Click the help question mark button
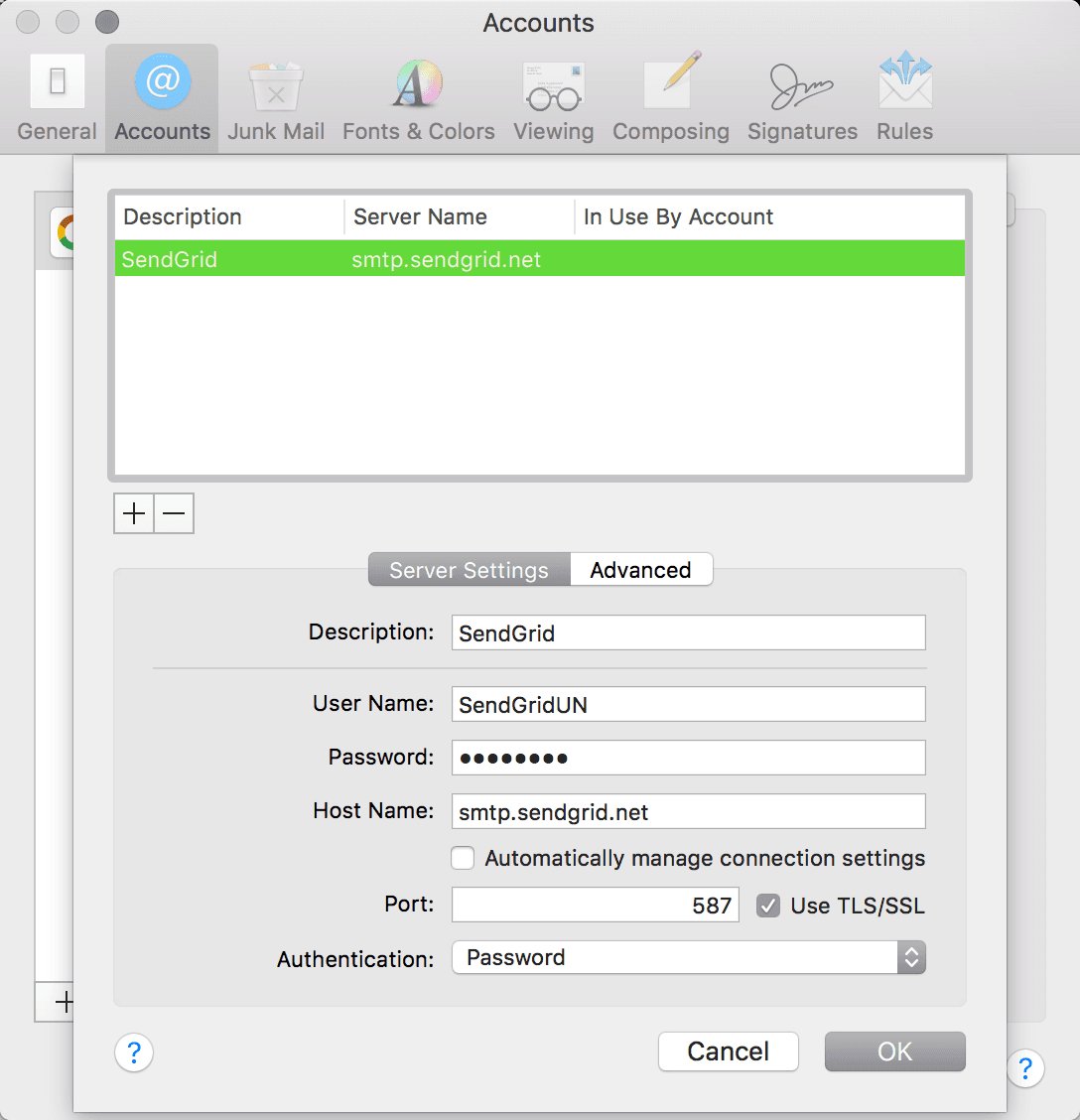The image size is (1080, 1120). click(x=134, y=1053)
